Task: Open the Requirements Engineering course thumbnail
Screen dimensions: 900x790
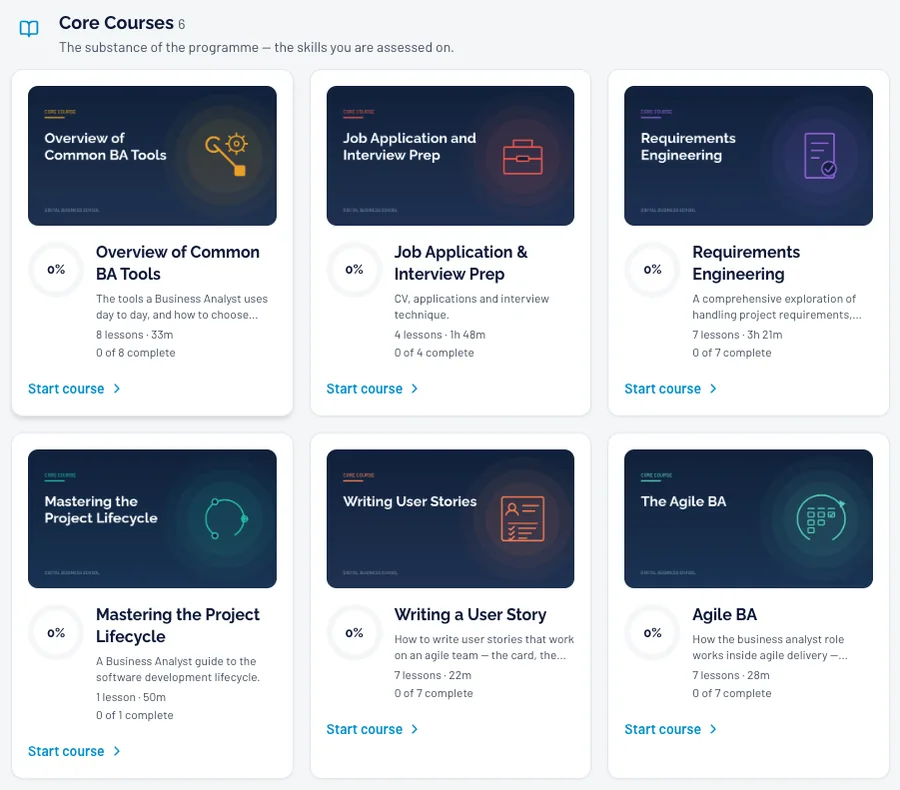Action: point(748,156)
